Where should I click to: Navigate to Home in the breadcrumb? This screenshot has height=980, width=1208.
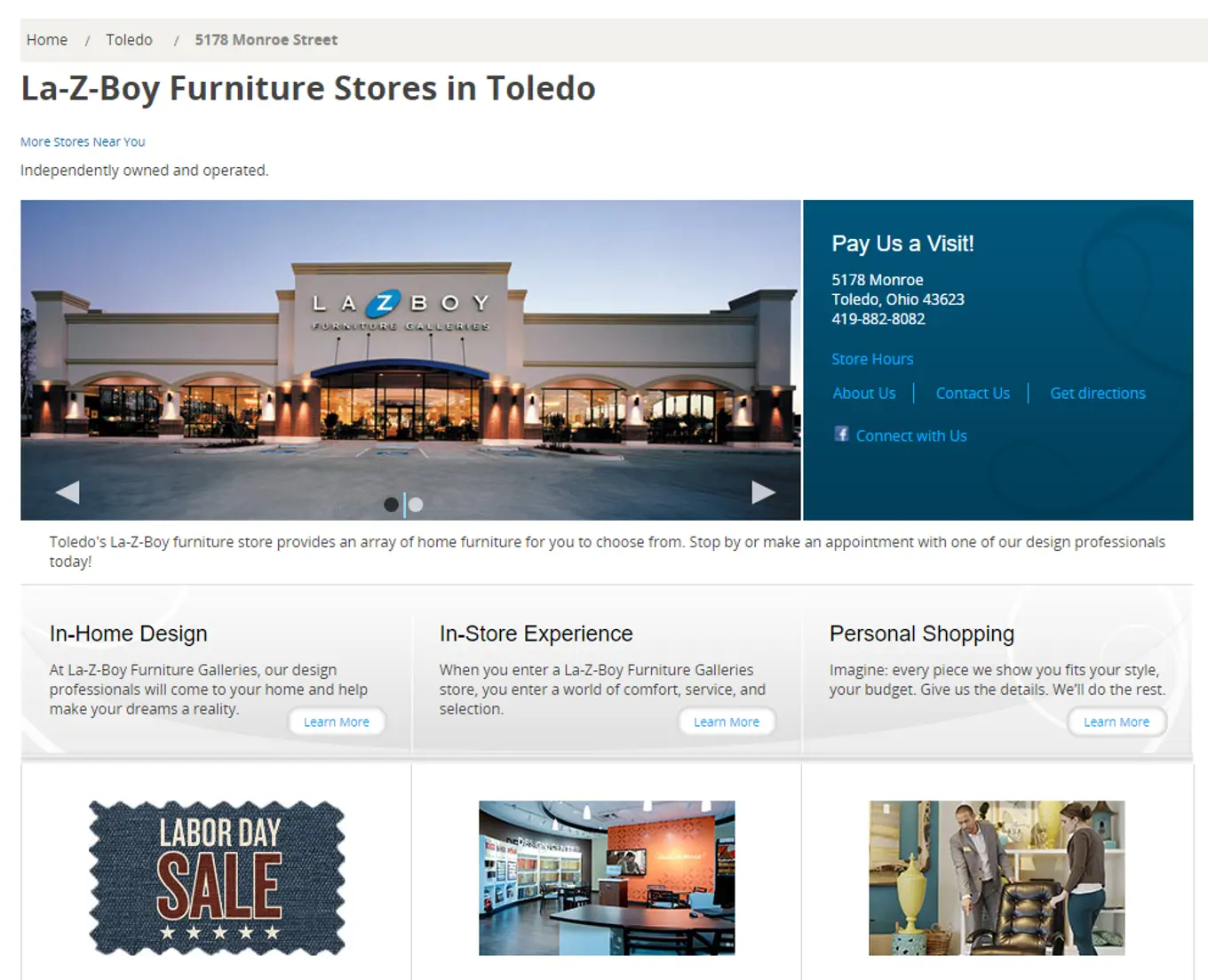47,40
